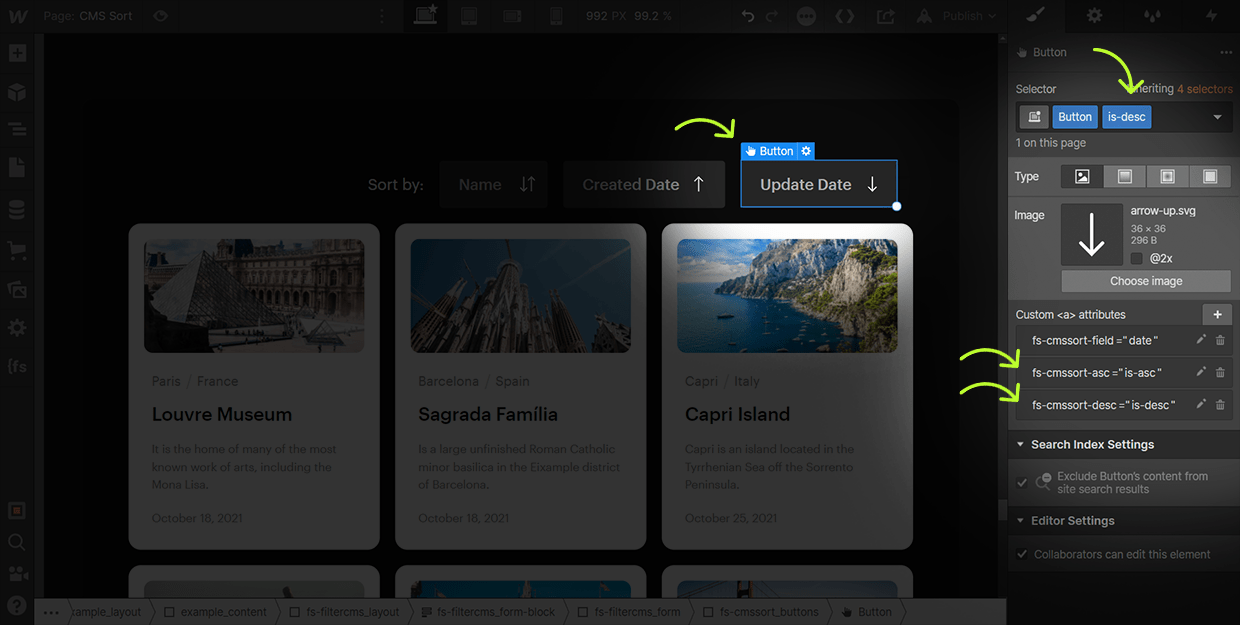Redo the last change
Screen dimensions: 1240x625
772,16
